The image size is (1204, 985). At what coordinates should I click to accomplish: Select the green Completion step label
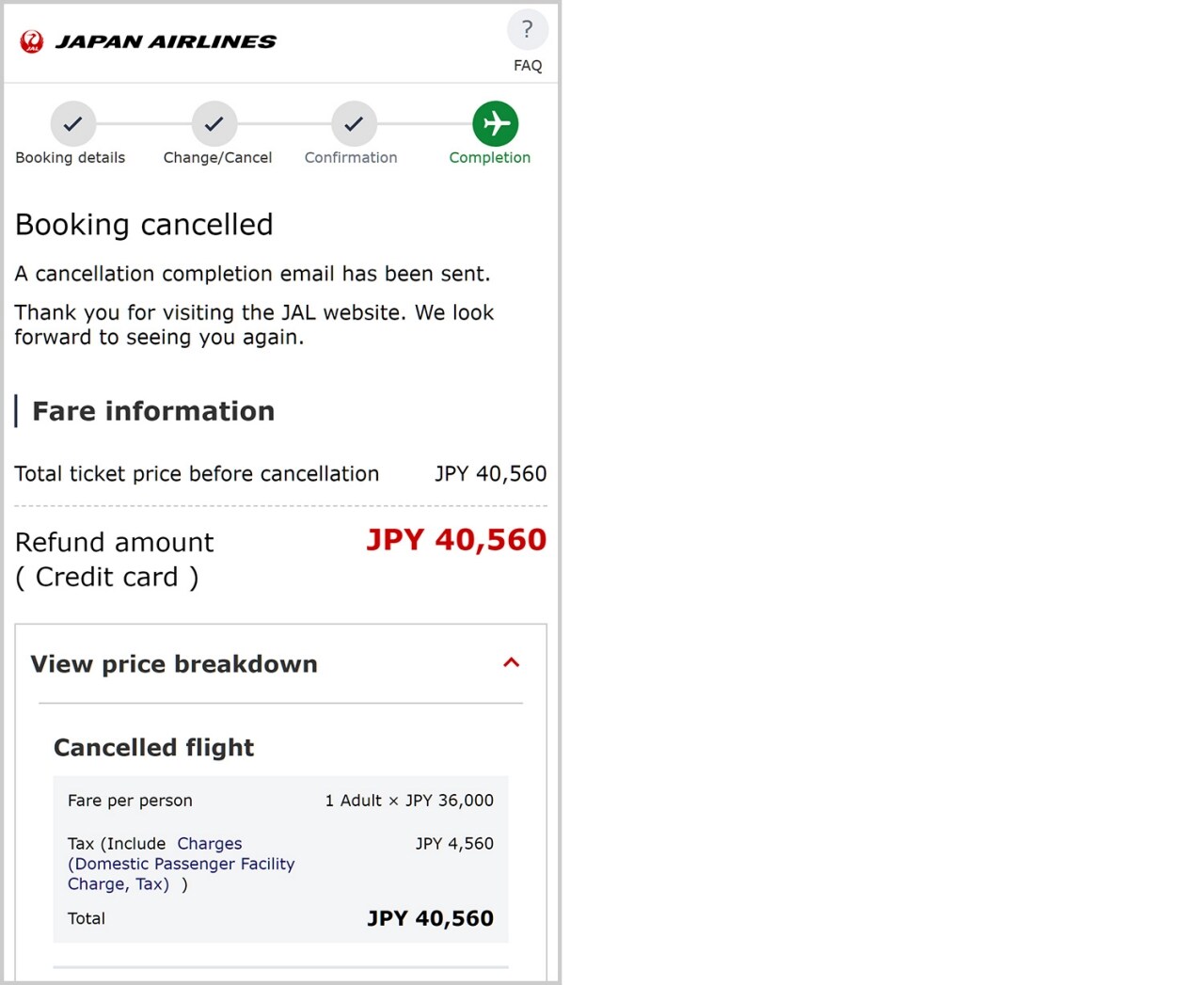(490, 158)
